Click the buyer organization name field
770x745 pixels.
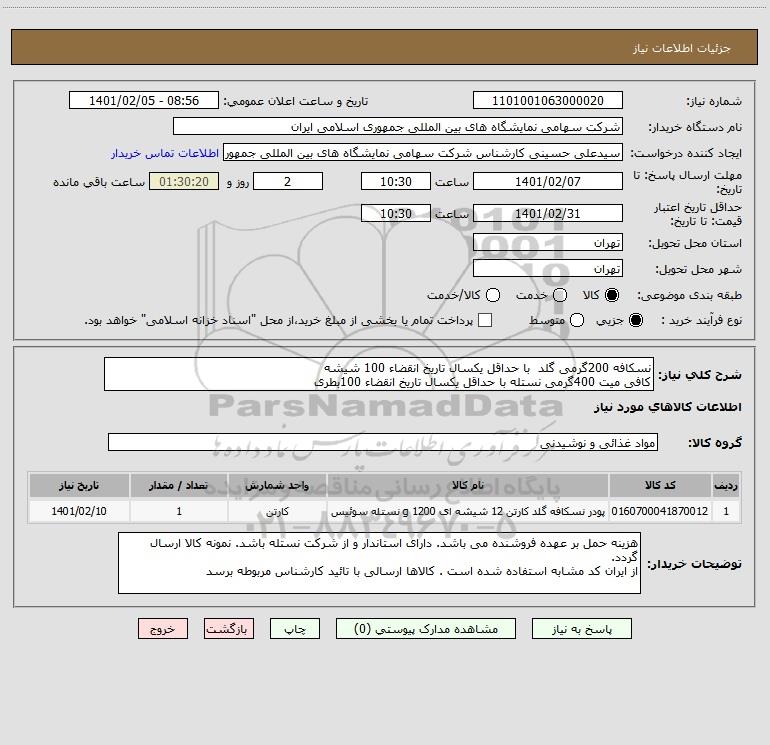[398, 126]
